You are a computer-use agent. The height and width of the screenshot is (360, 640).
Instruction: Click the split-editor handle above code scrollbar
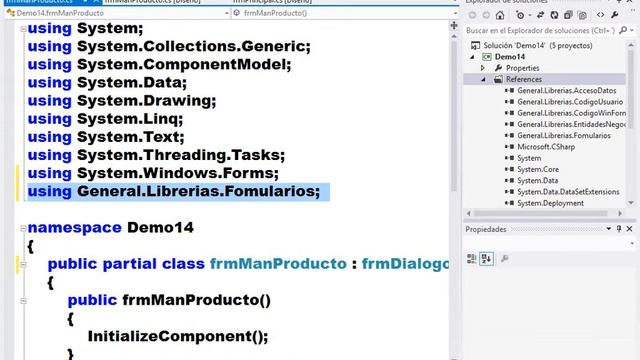pos(454,26)
